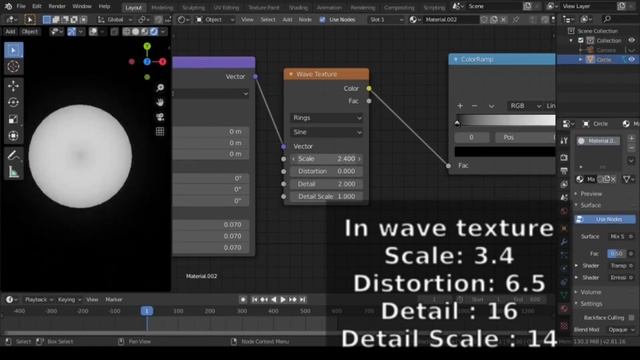Open the Global orientation dropdown
This screenshot has width=640, height=360.
(x=116, y=20)
